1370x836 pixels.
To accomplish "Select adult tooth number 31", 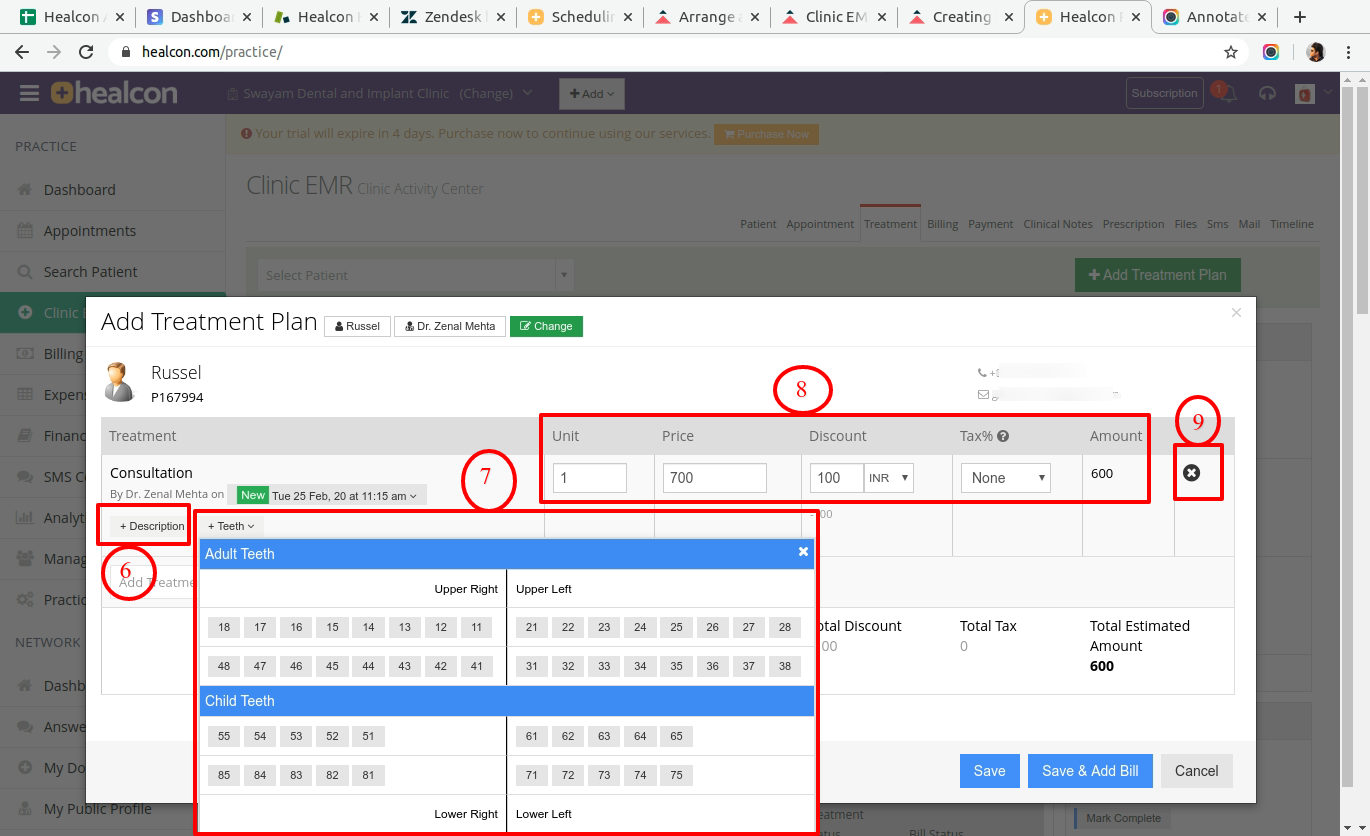I will pyautogui.click(x=532, y=666).
